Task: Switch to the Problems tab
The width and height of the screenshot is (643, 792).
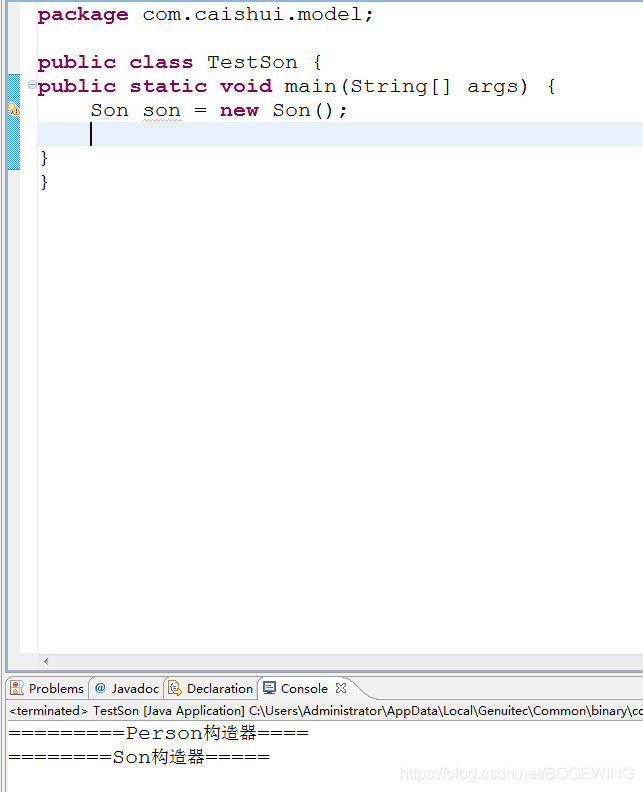Action: coord(47,688)
